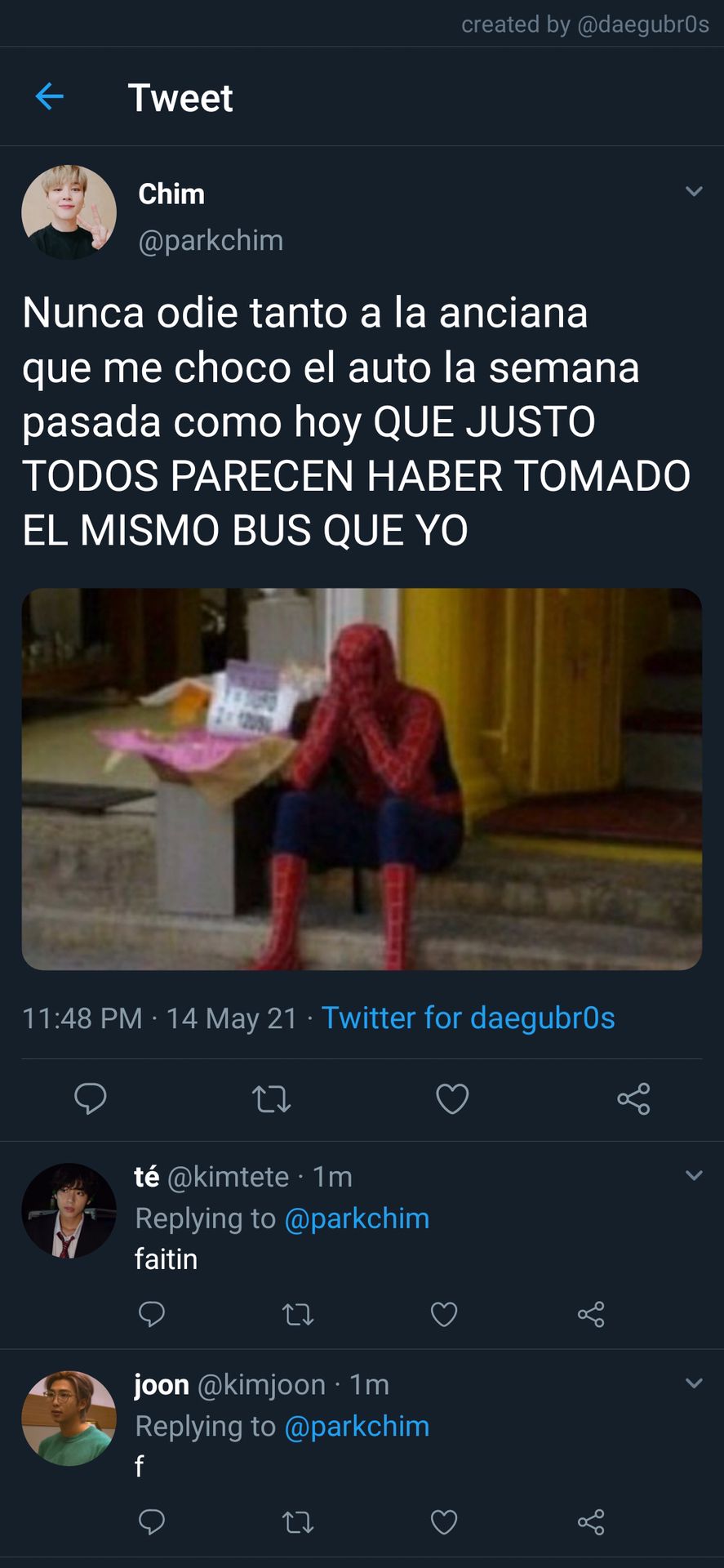Open options chevron on Chim's tweet

(x=694, y=191)
